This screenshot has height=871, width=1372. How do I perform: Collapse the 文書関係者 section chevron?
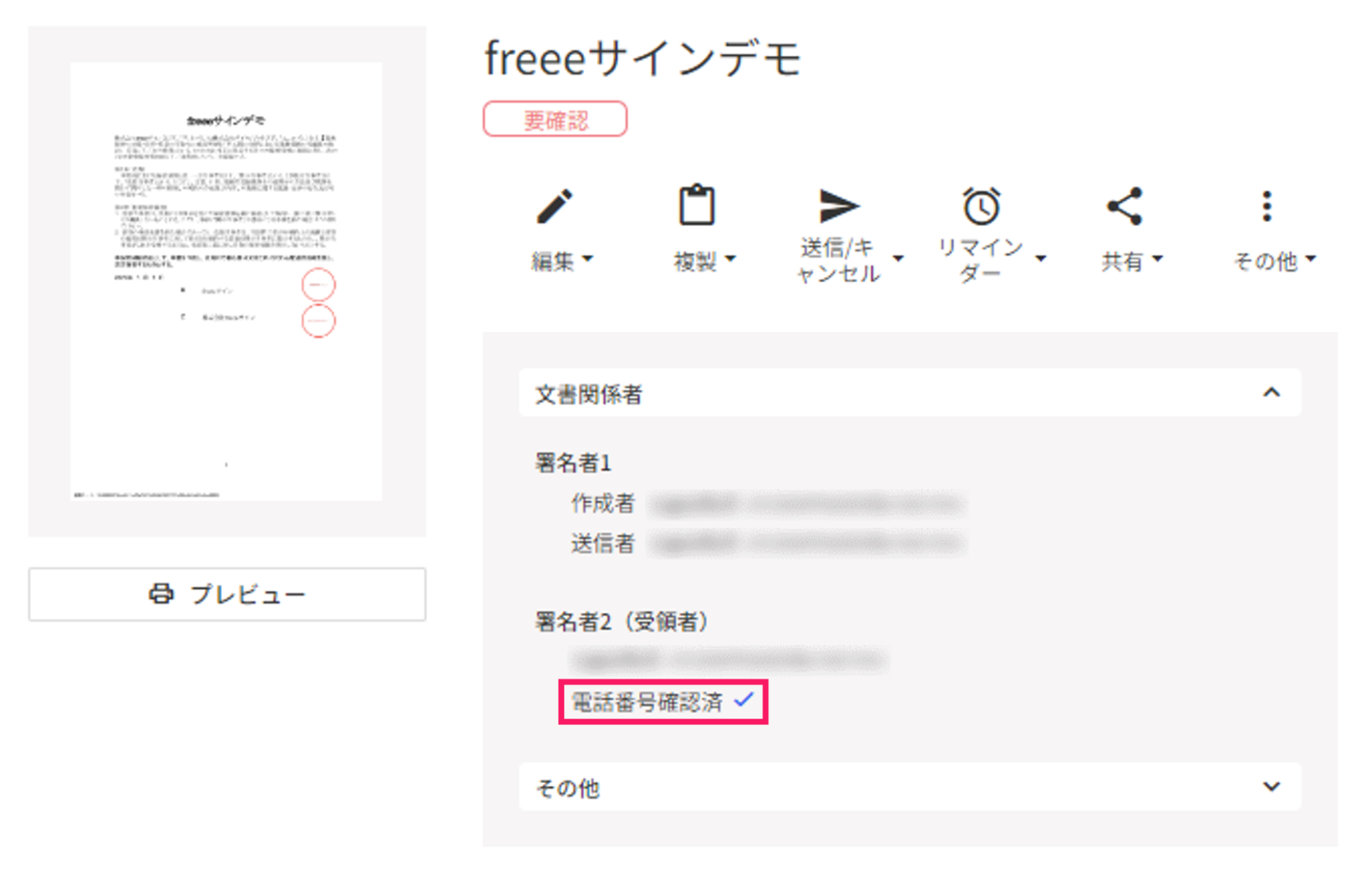(x=1272, y=393)
